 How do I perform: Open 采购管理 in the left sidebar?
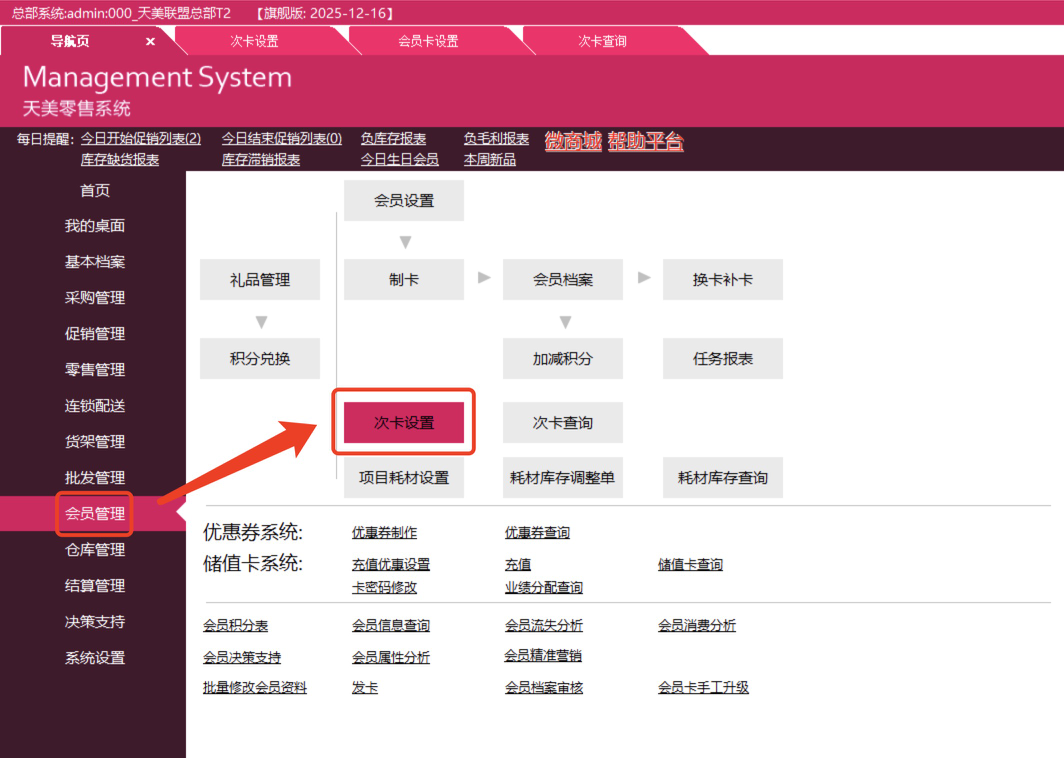tap(95, 298)
